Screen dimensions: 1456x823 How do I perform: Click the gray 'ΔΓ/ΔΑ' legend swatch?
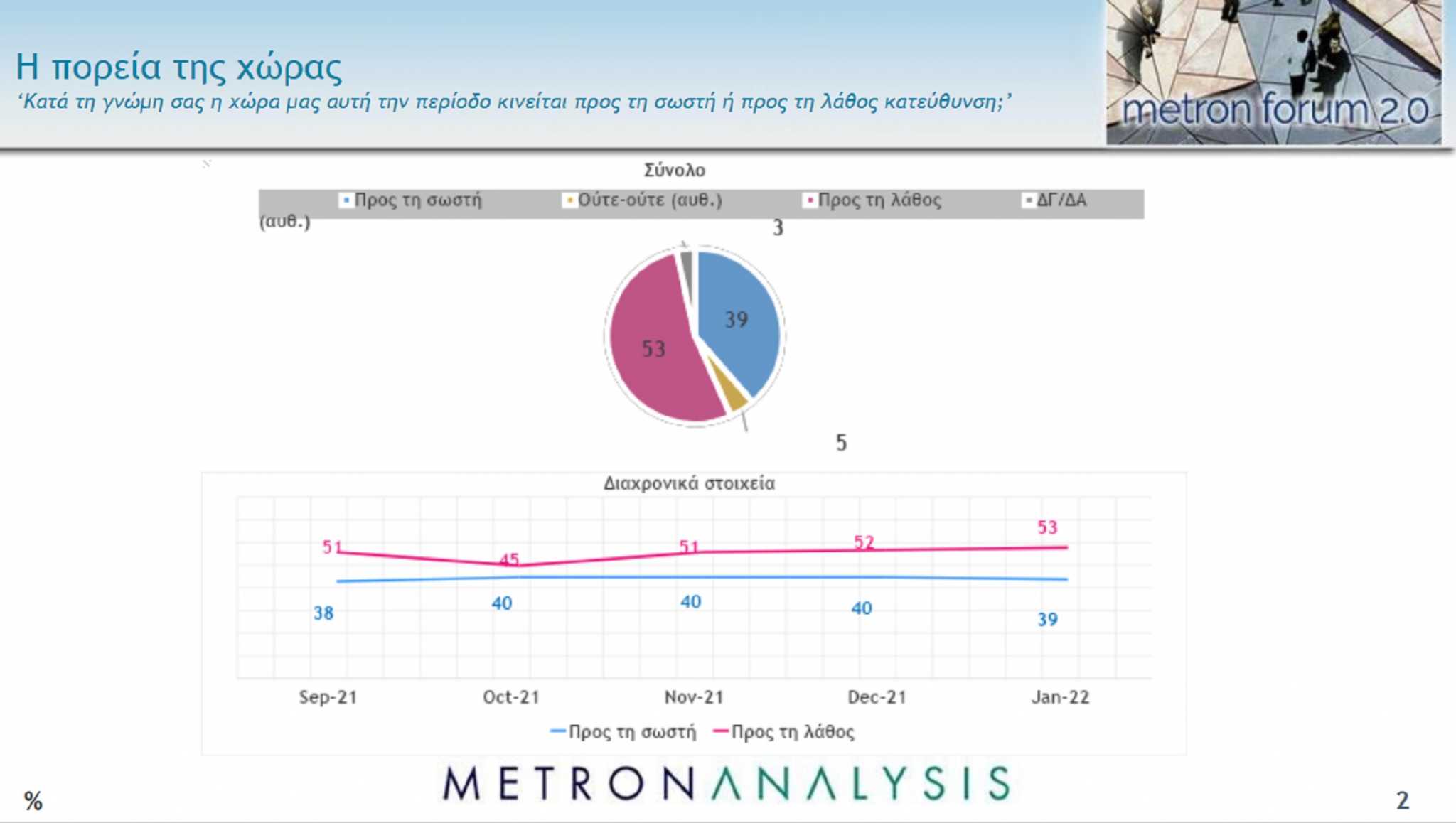[1028, 200]
